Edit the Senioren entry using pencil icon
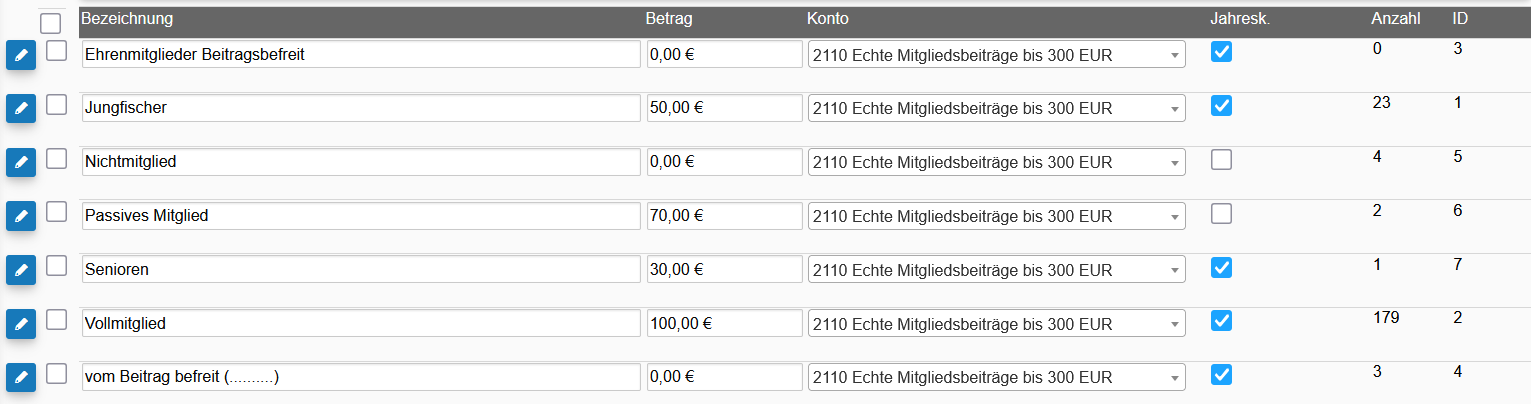Screen dimensions: 1531x404 [21, 270]
